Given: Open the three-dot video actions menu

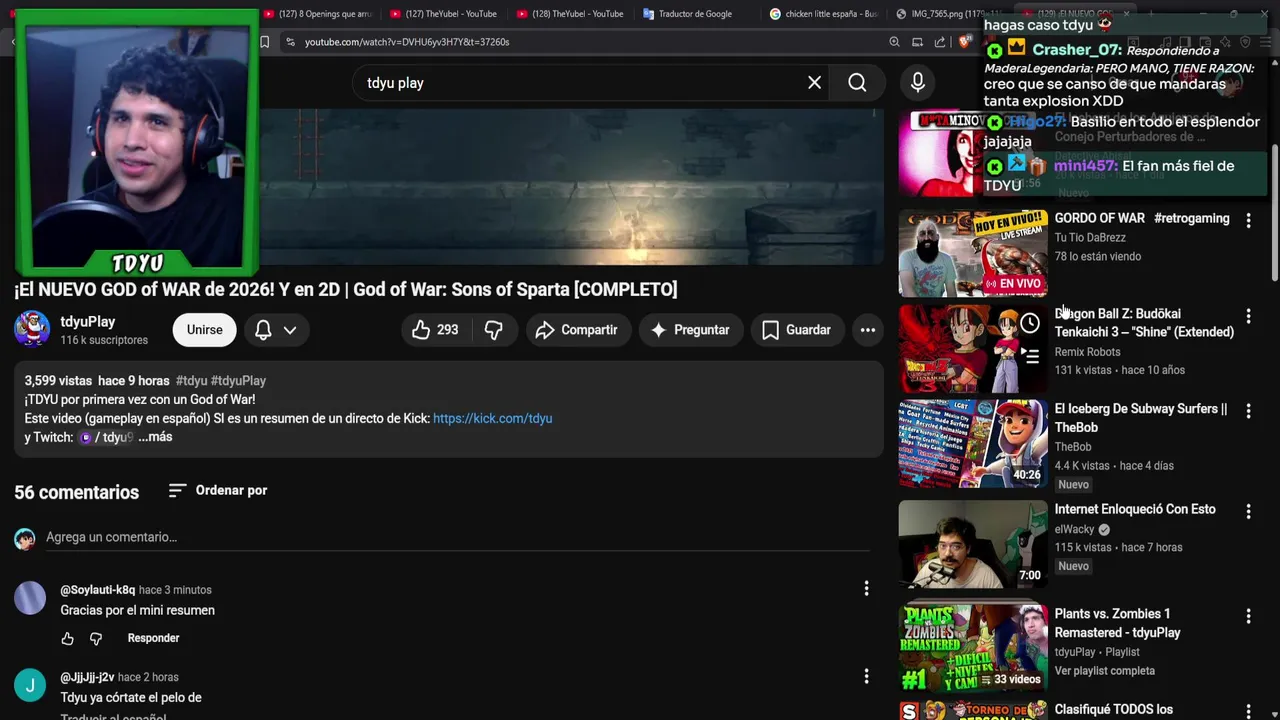Looking at the screenshot, I should [x=867, y=330].
